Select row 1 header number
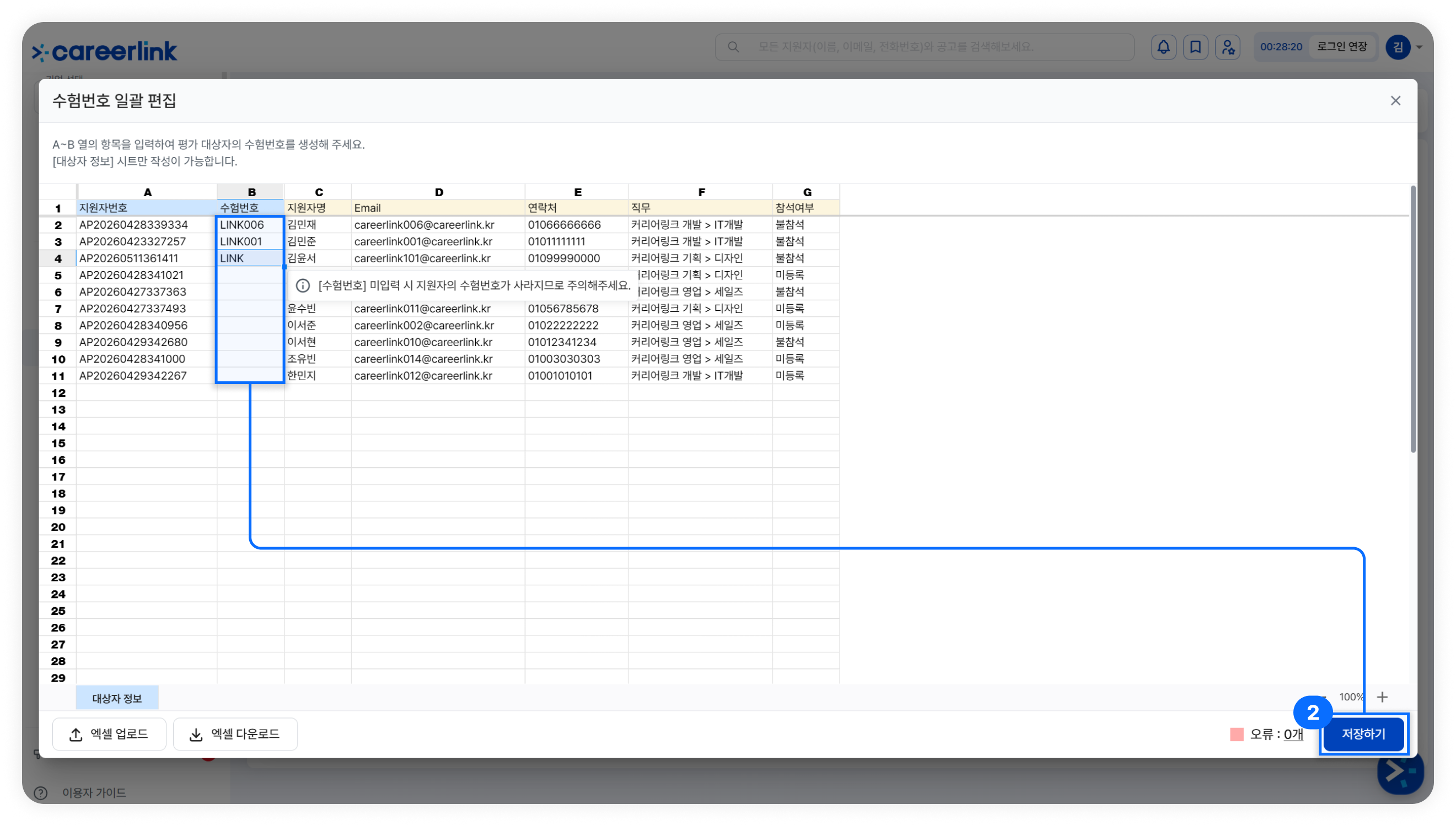The height and width of the screenshot is (826, 1456). coord(58,208)
